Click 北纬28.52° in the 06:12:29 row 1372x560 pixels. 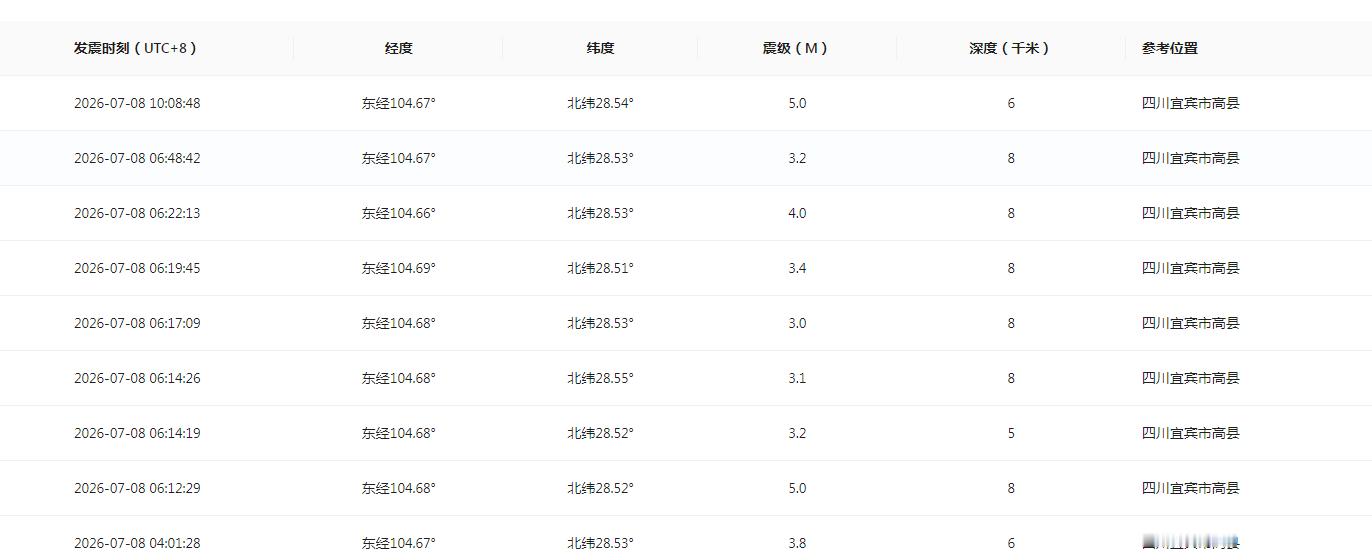click(600, 488)
